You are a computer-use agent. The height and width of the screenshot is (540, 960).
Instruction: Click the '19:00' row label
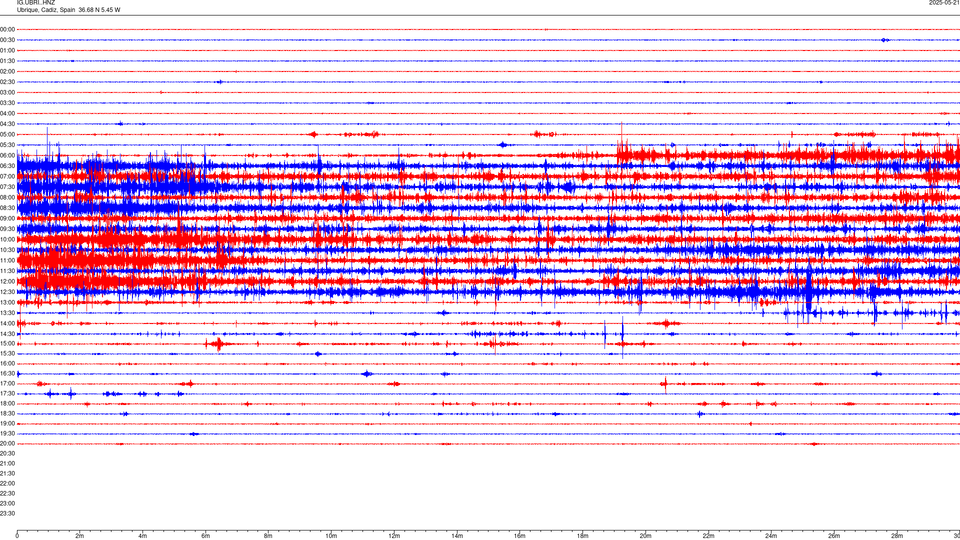[x=7, y=424]
